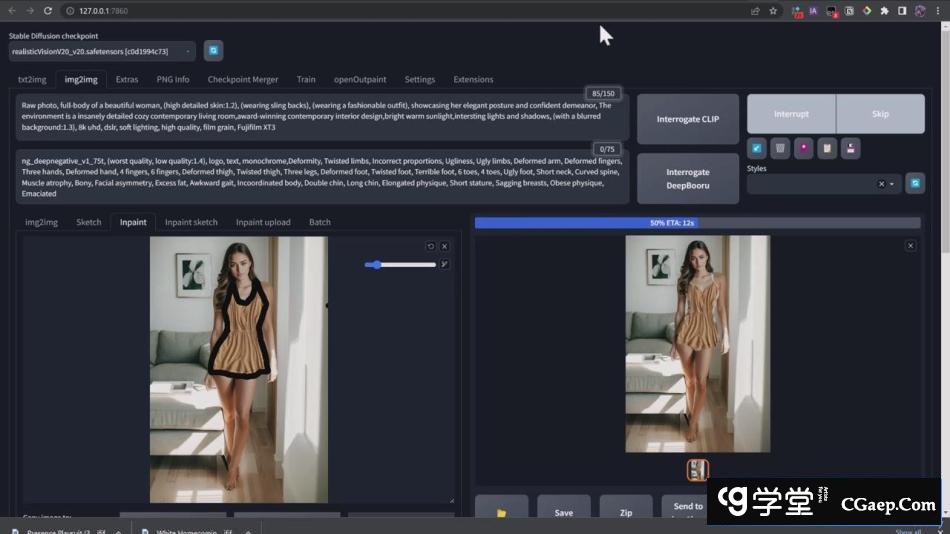Close the output preview image

(910, 246)
